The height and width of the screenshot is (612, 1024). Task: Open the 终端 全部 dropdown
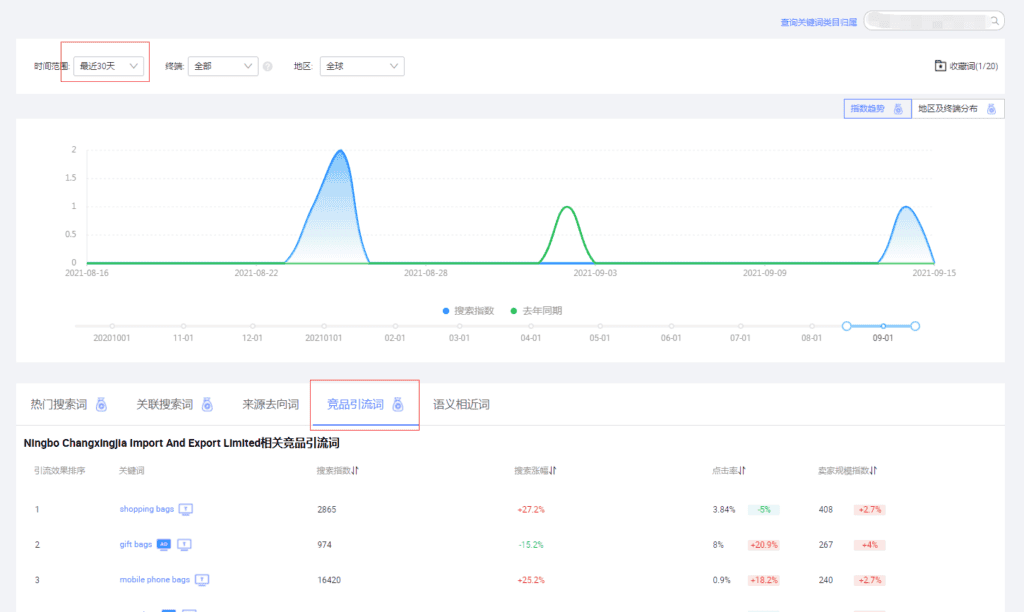click(223, 66)
